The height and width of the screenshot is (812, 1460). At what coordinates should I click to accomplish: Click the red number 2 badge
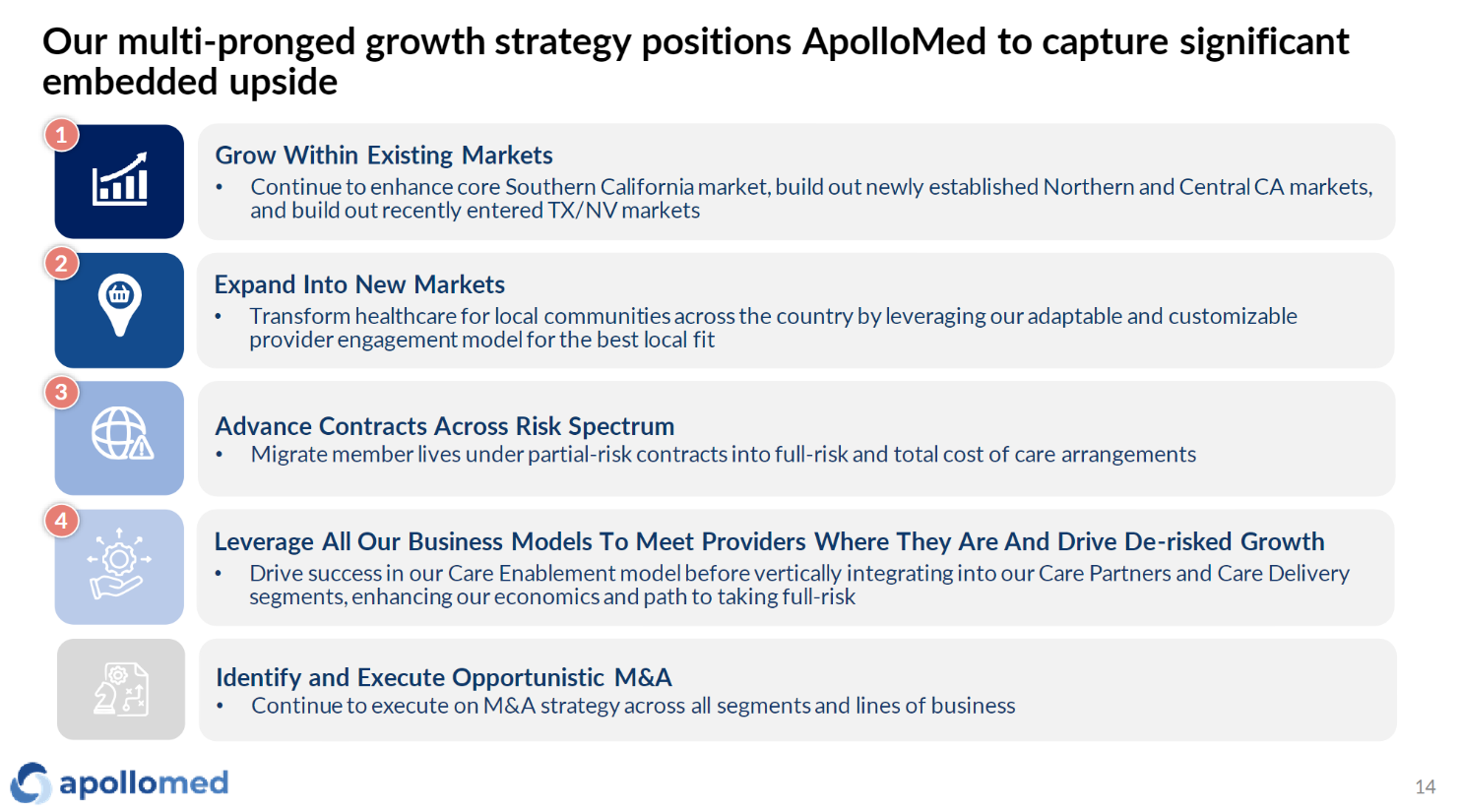point(61,264)
